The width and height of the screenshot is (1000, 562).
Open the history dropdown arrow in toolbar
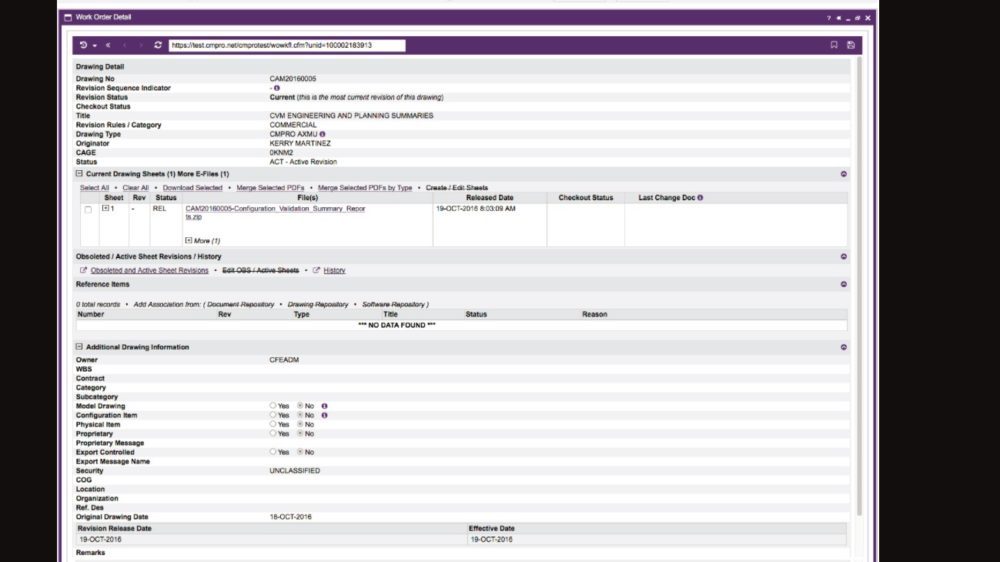[95, 45]
